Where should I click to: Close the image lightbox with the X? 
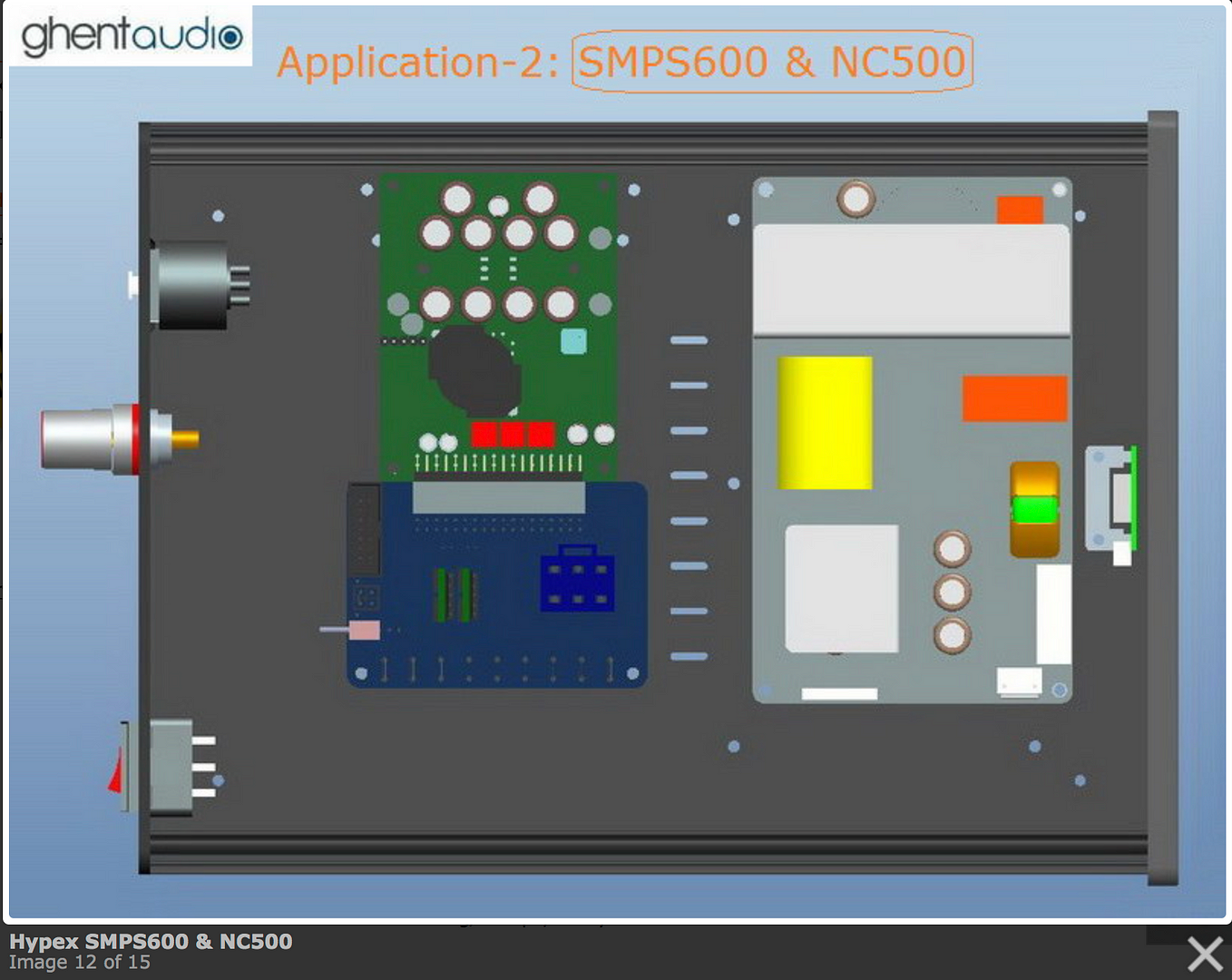coord(1205,954)
